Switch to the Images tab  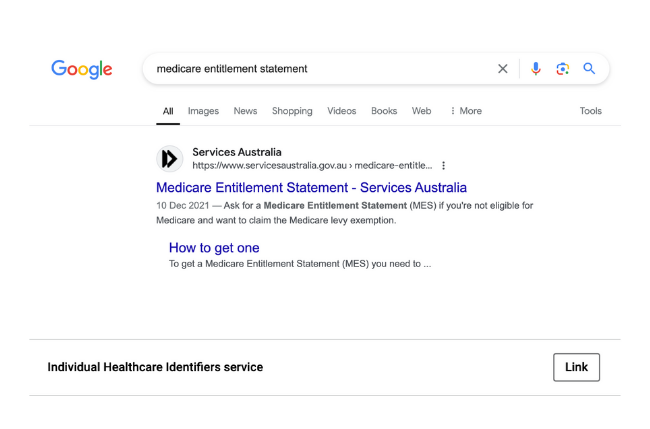point(203,111)
